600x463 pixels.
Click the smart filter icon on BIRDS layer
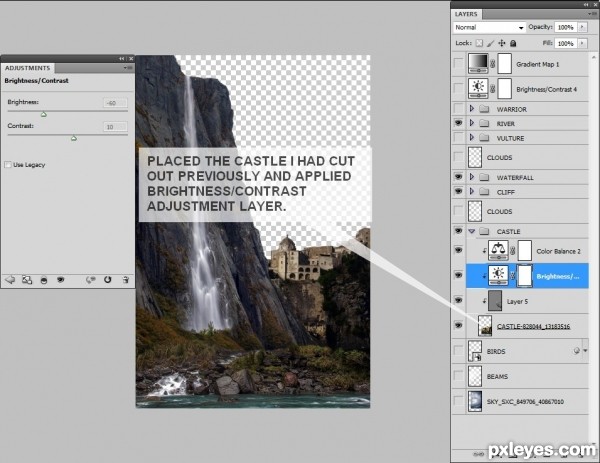point(577,351)
